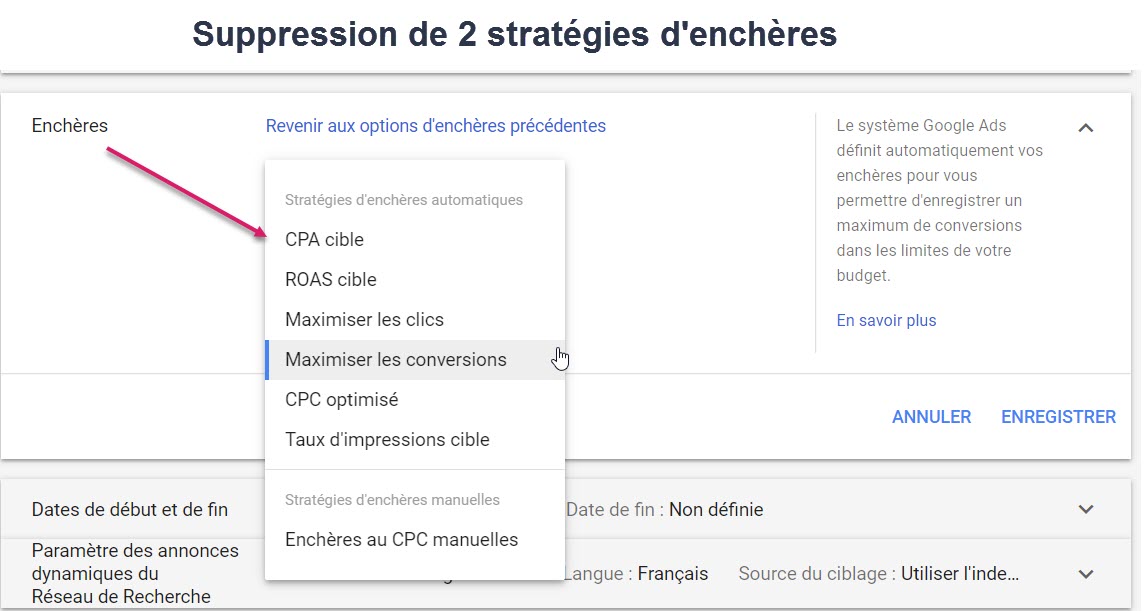Screen dimensions: 1145x611
Task: Click "Langue : Français" setting
Action: point(637,574)
